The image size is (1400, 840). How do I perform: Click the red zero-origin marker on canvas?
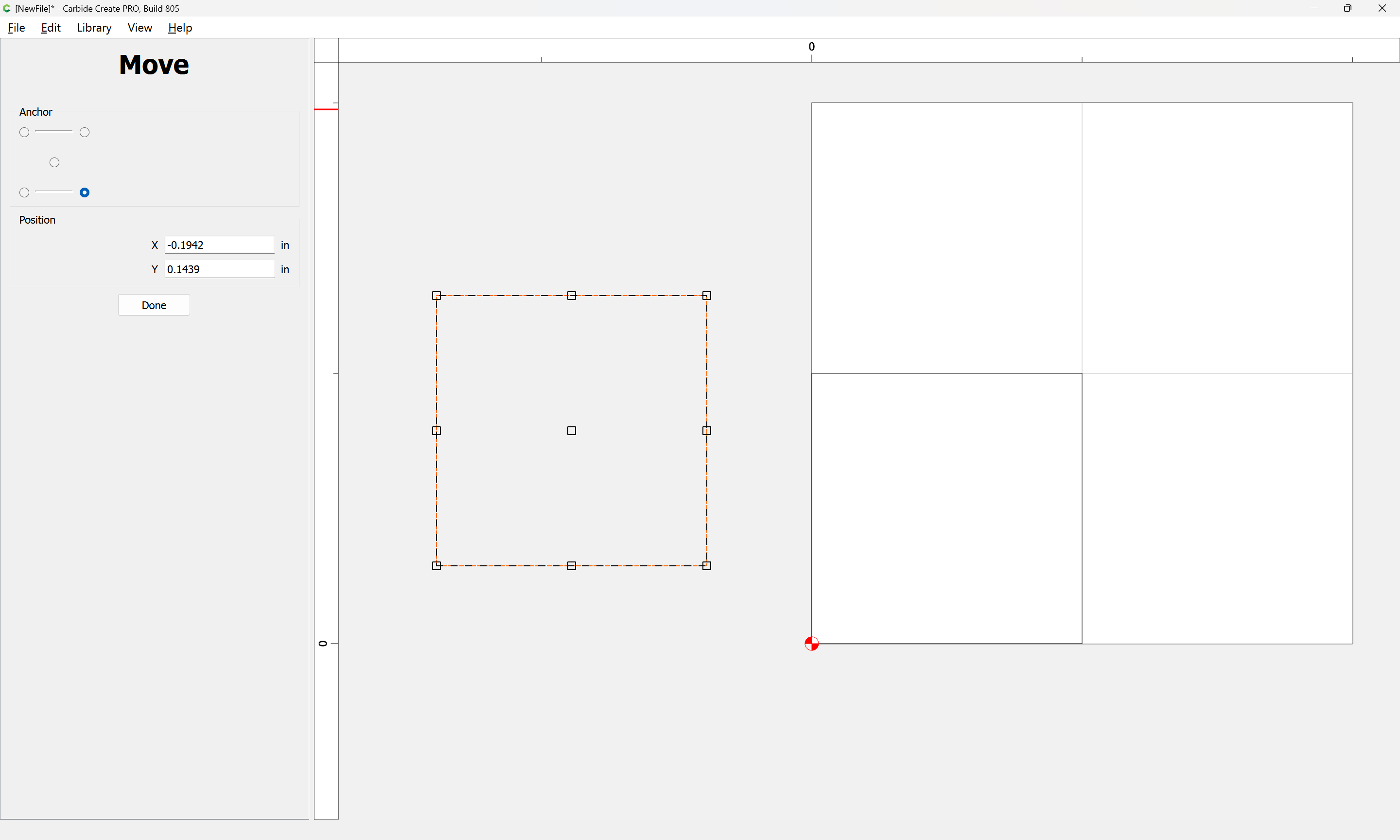tap(811, 644)
